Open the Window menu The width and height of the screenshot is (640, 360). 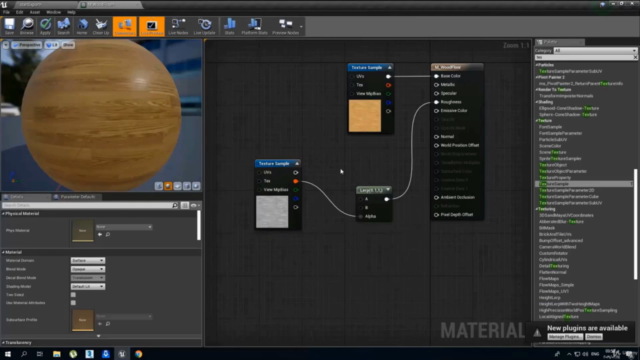(x=53, y=12)
